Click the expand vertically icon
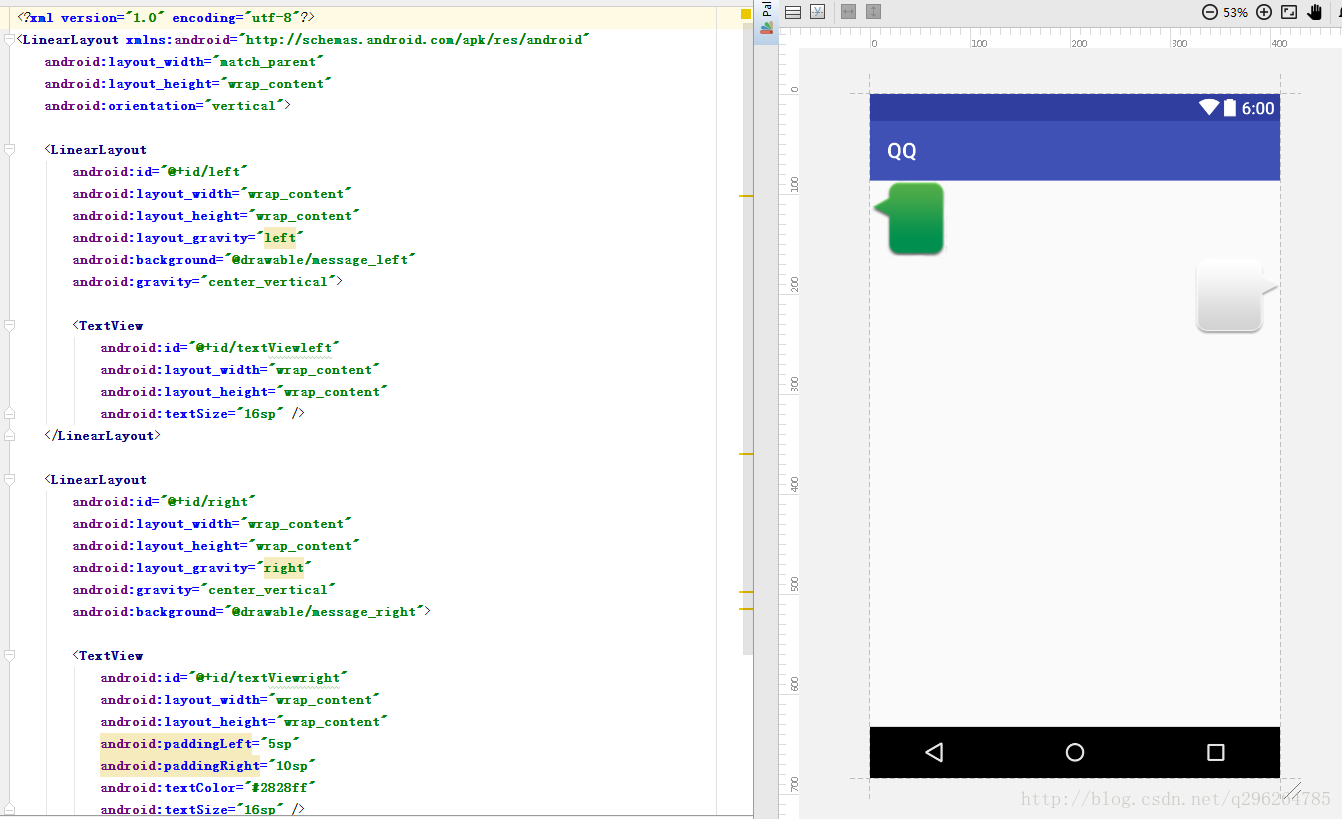 pos(874,12)
